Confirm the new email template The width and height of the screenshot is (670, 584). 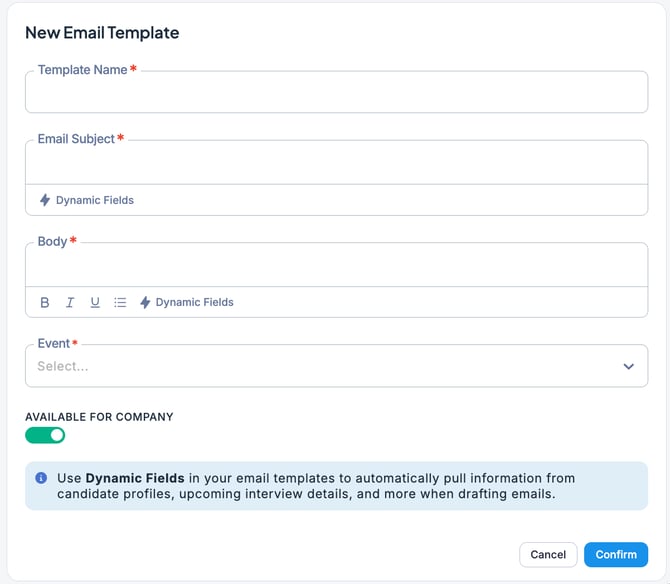pos(616,554)
